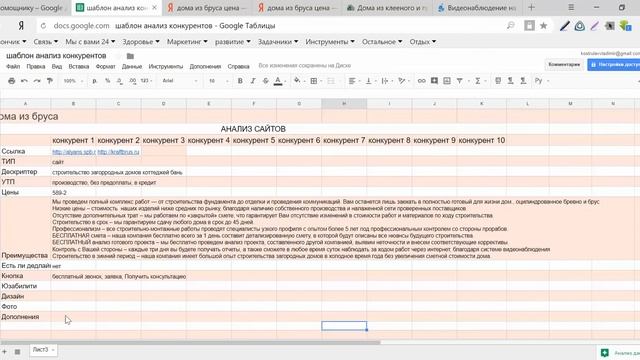The image size is (640, 360).
Task: Click the ТИП row cell containing сайт
Action: pyautogui.click(x=73, y=162)
